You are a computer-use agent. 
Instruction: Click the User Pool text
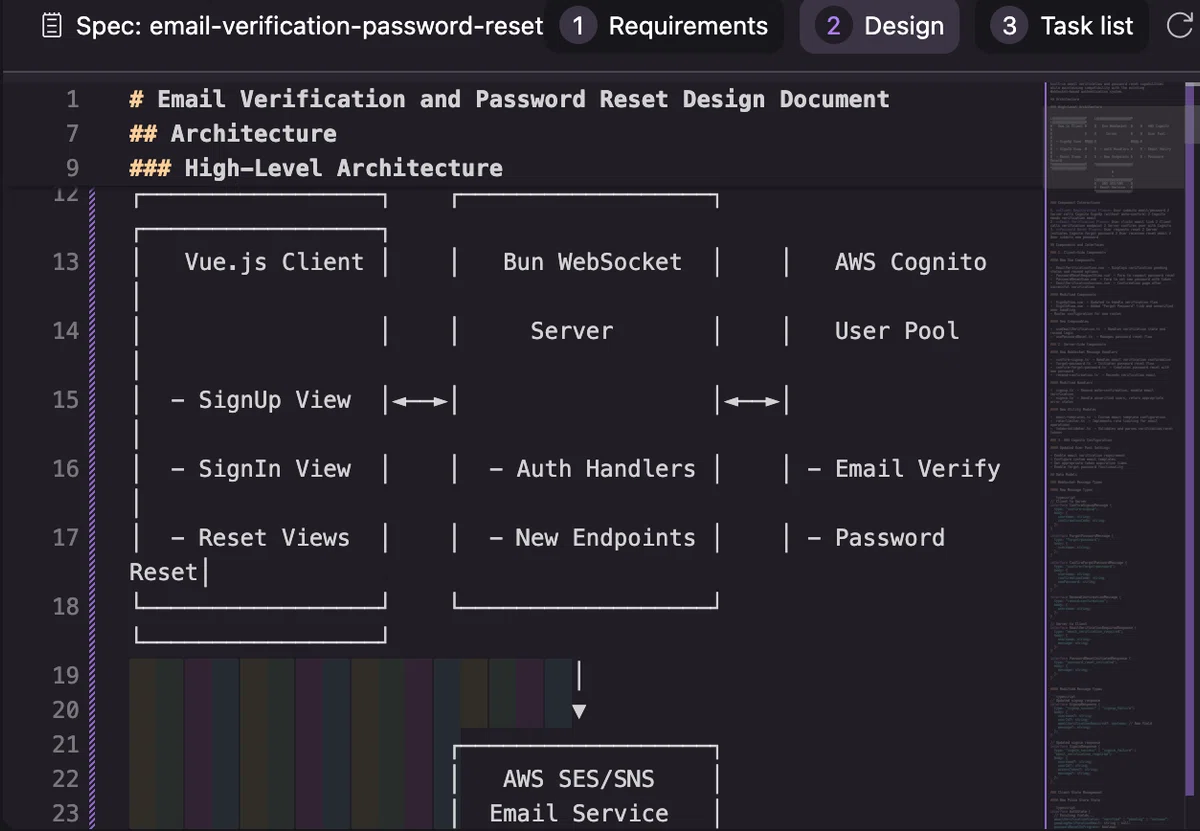click(x=896, y=331)
